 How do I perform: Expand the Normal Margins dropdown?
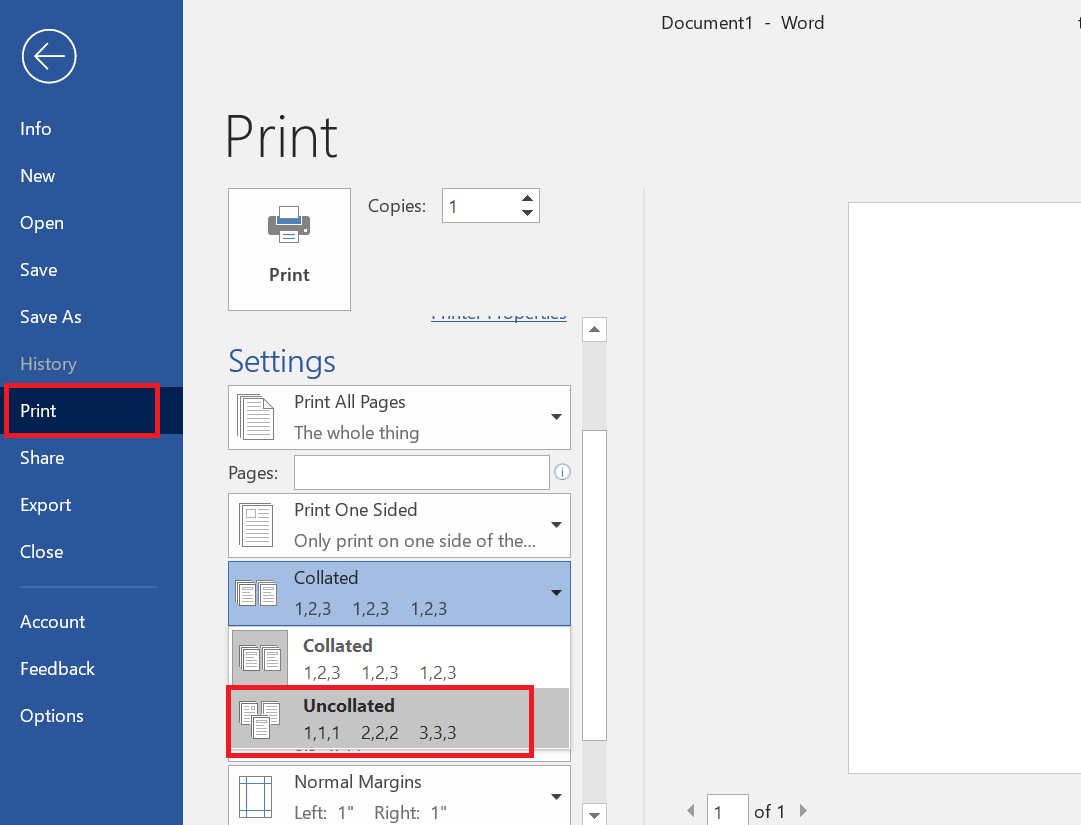click(399, 795)
